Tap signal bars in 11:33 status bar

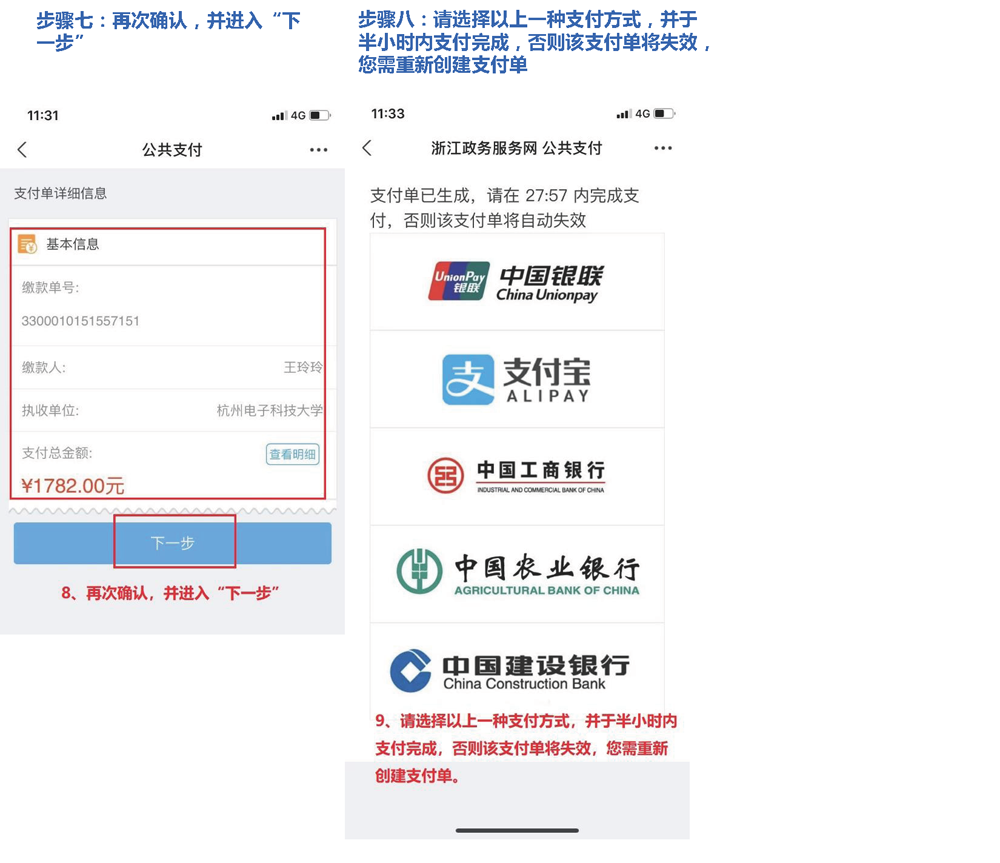[623, 114]
